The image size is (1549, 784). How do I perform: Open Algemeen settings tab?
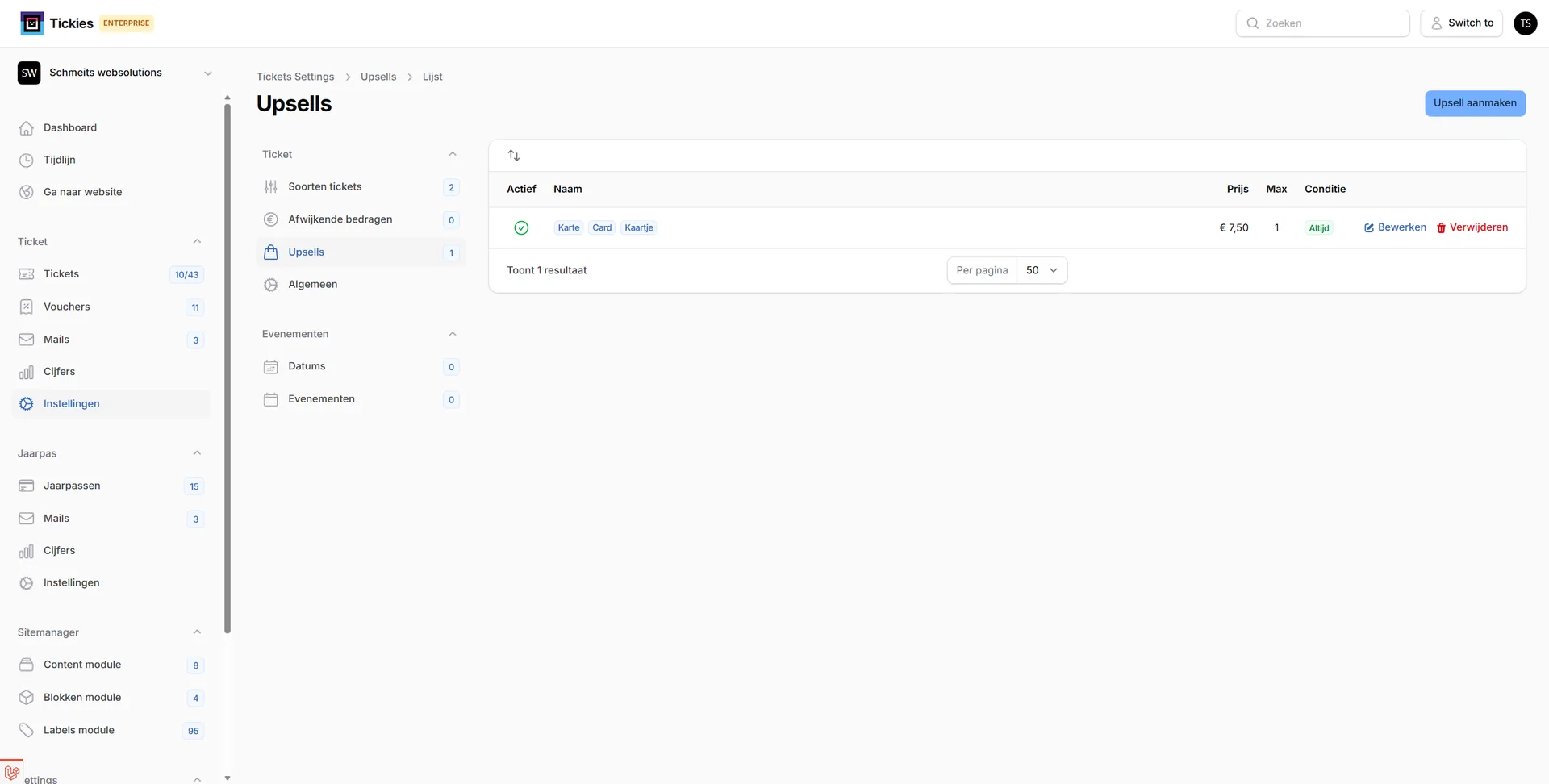pos(313,285)
